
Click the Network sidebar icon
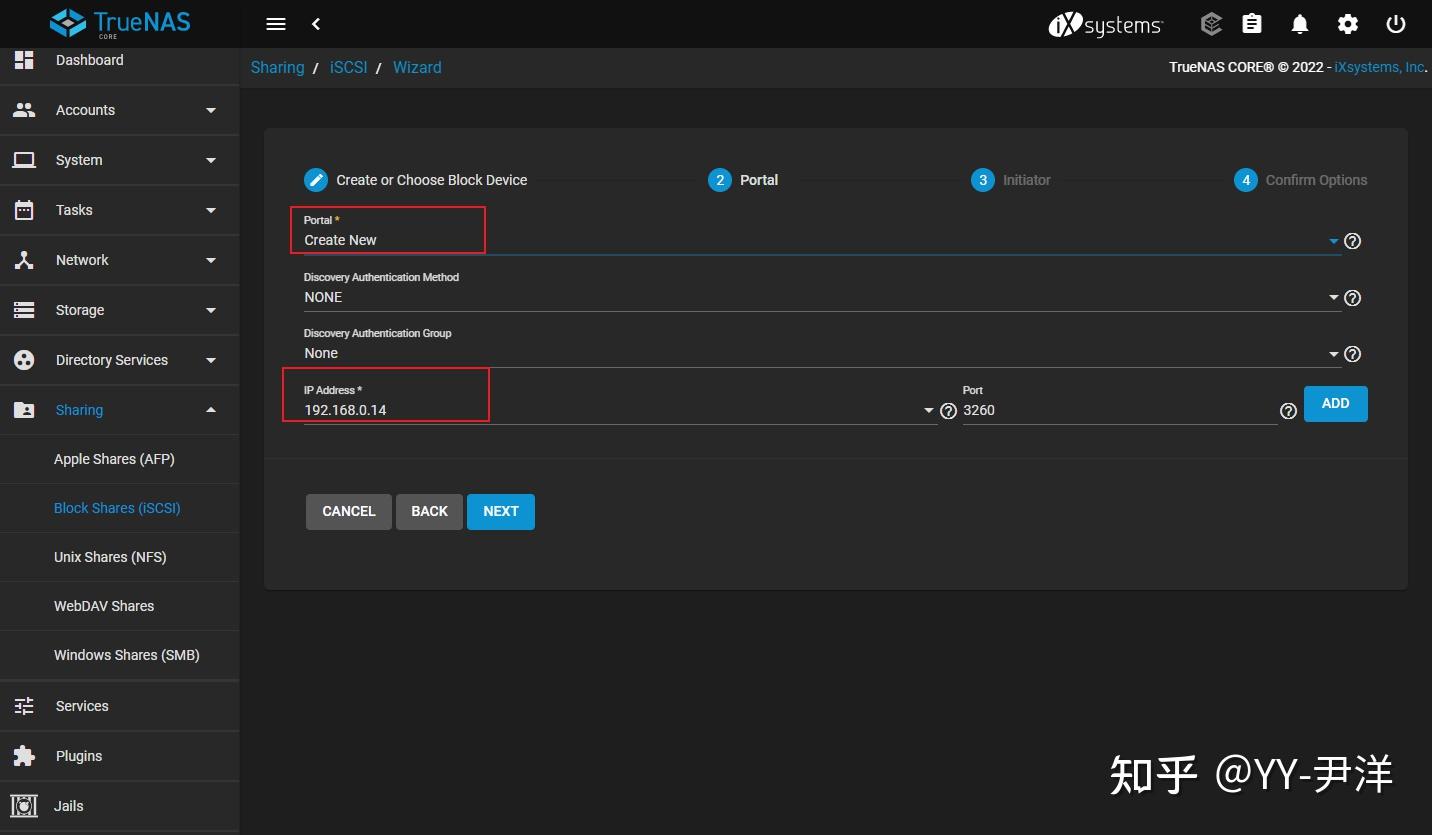pyautogui.click(x=24, y=260)
